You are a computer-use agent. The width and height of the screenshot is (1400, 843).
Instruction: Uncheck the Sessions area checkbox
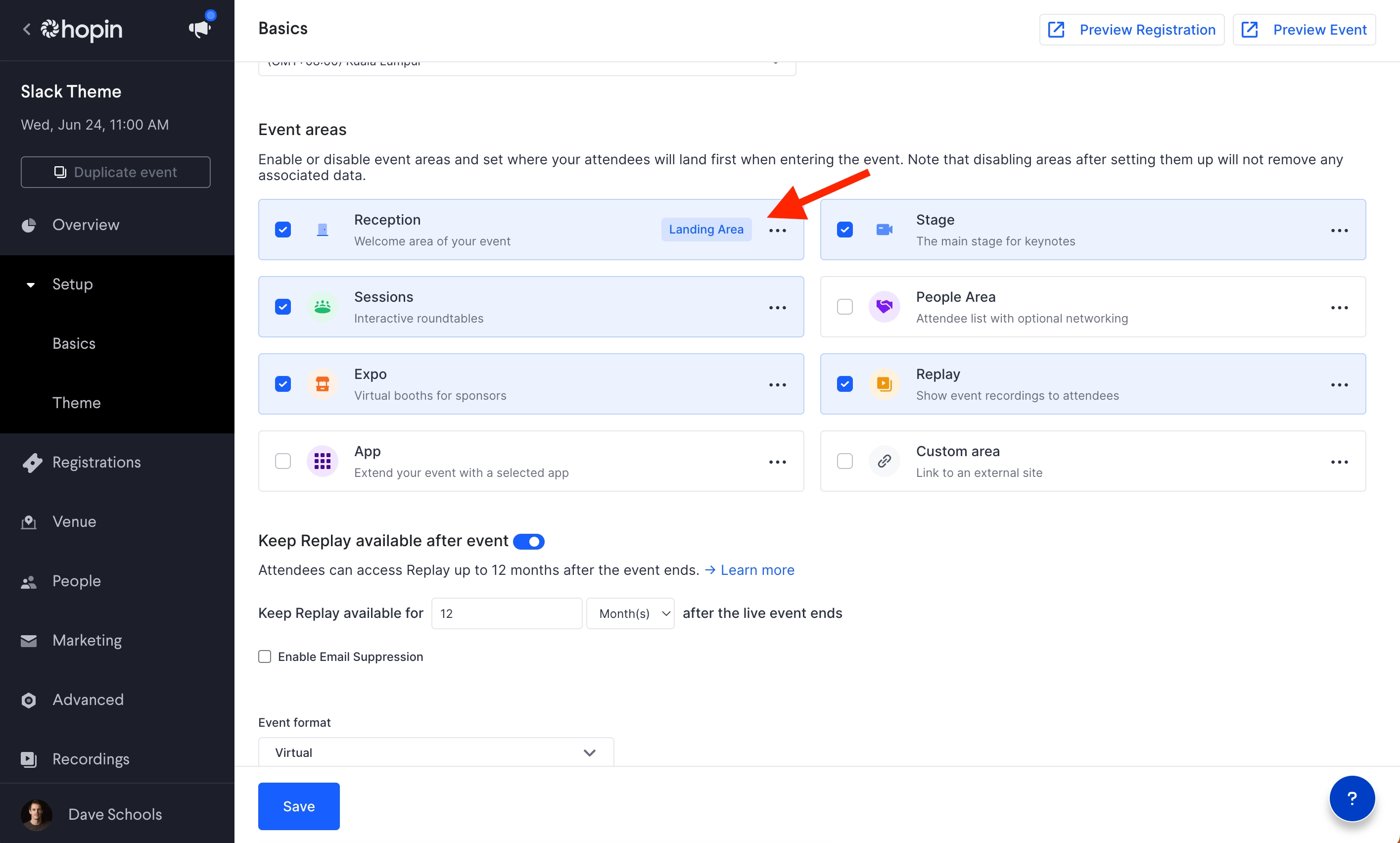point(283,307)
